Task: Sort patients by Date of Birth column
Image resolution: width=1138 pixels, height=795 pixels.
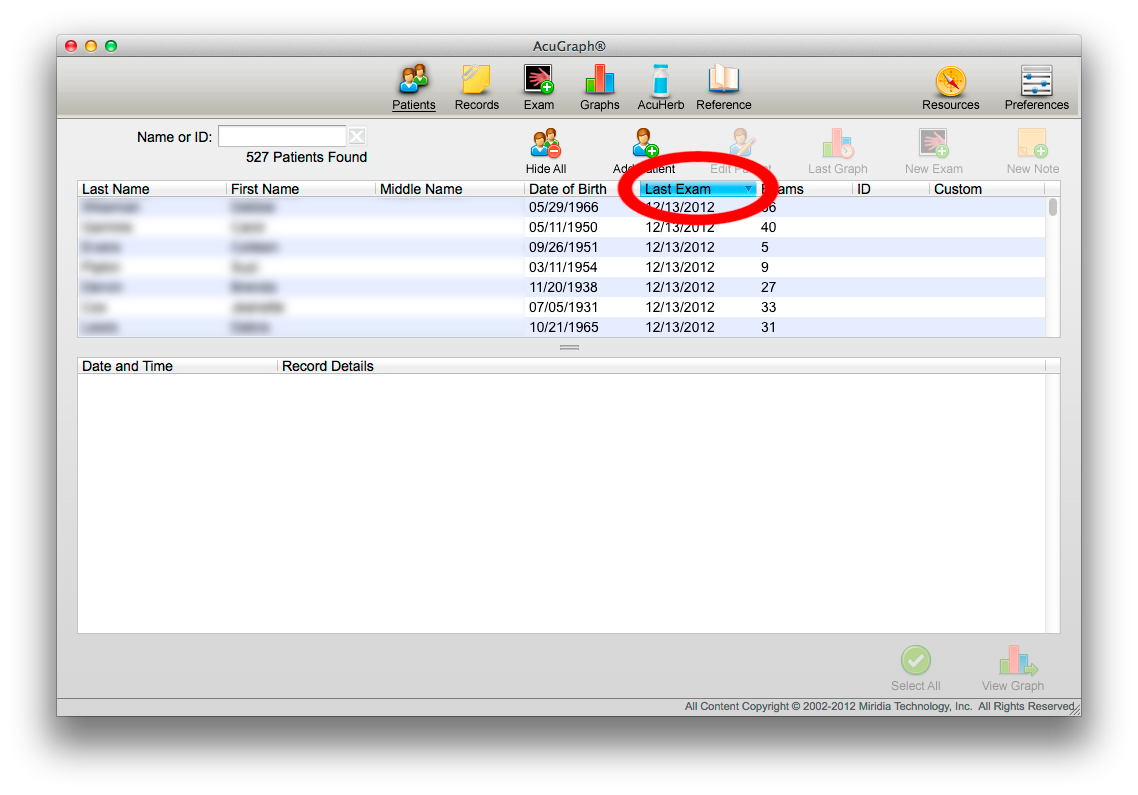Action: 582,189
